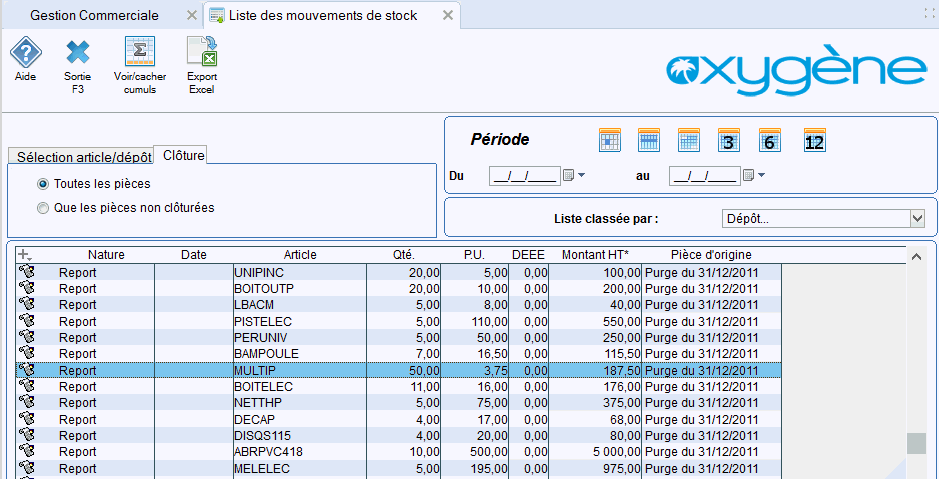Click the row icon for PERUNIV
The image size is (939, 479).
pyautogui.click(x=26, y=337)
